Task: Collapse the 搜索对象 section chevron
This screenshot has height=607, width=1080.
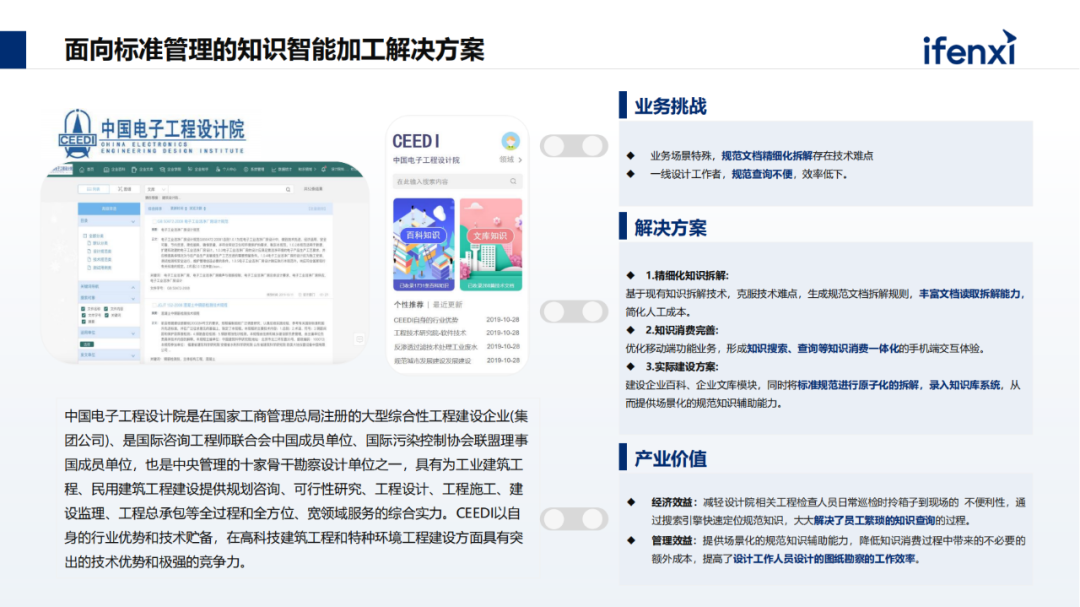Action: pyautogui.click(x=133, y=298)
